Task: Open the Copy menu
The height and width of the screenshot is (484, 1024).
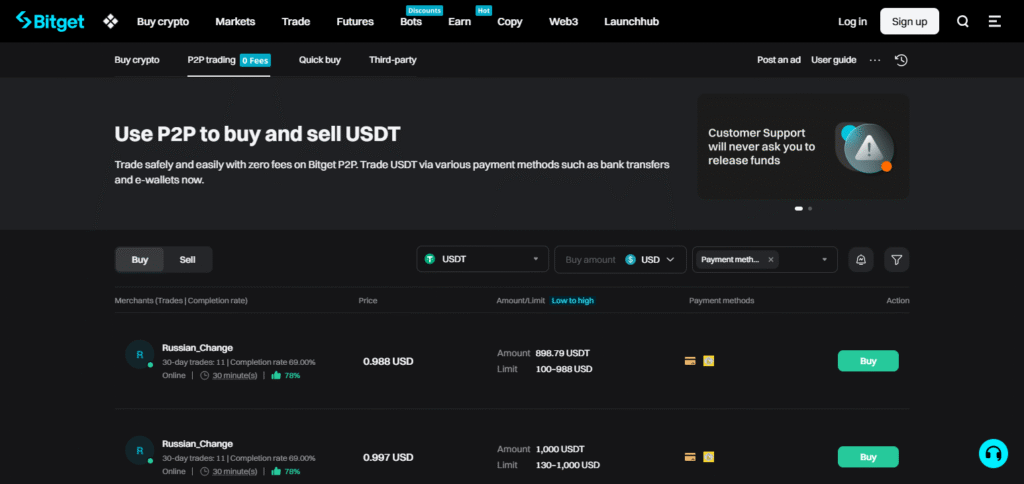Action: (x=509, y=22)
